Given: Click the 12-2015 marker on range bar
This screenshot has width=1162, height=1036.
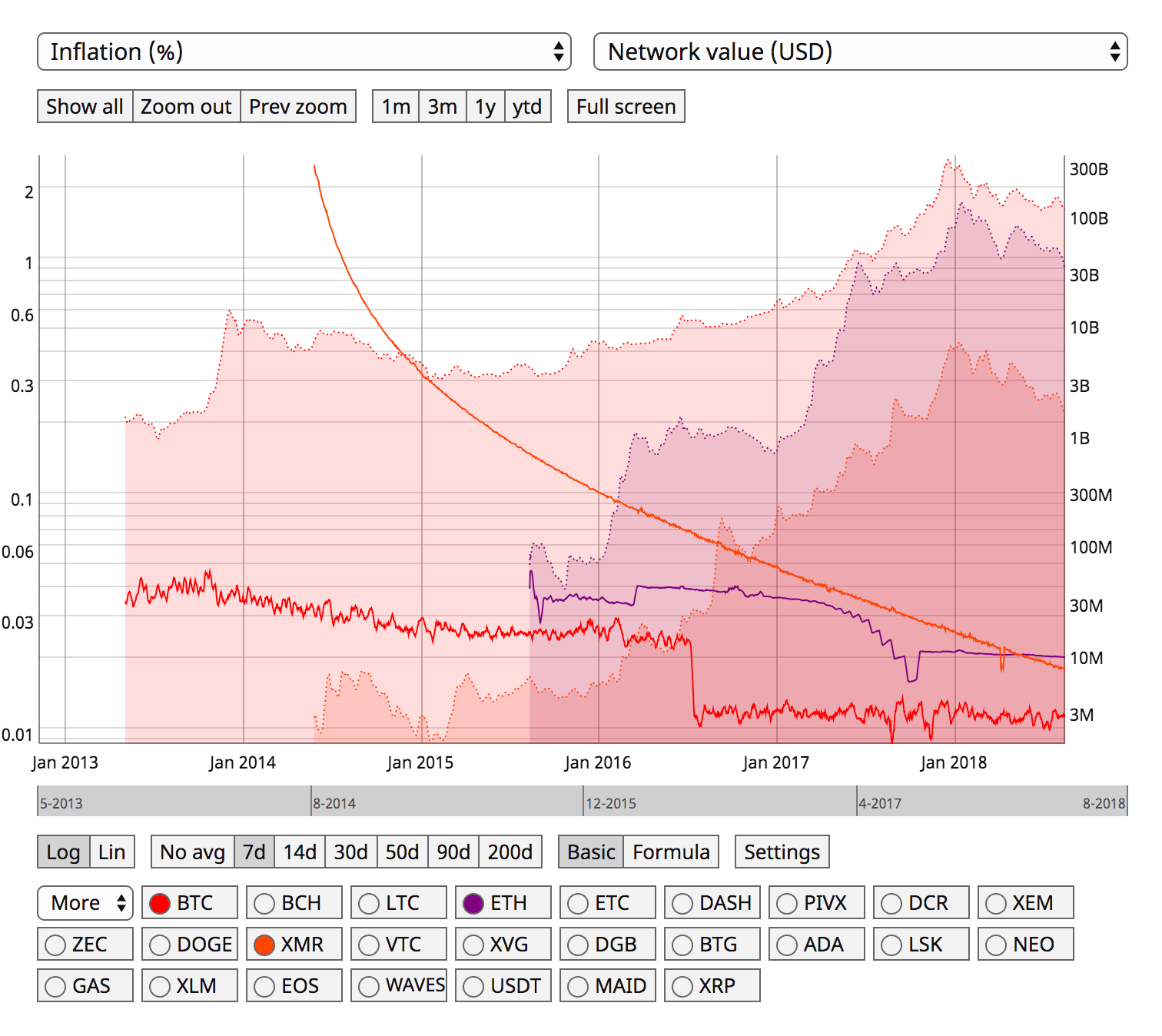Looking at the screenshot, I should tap(611, 803).
